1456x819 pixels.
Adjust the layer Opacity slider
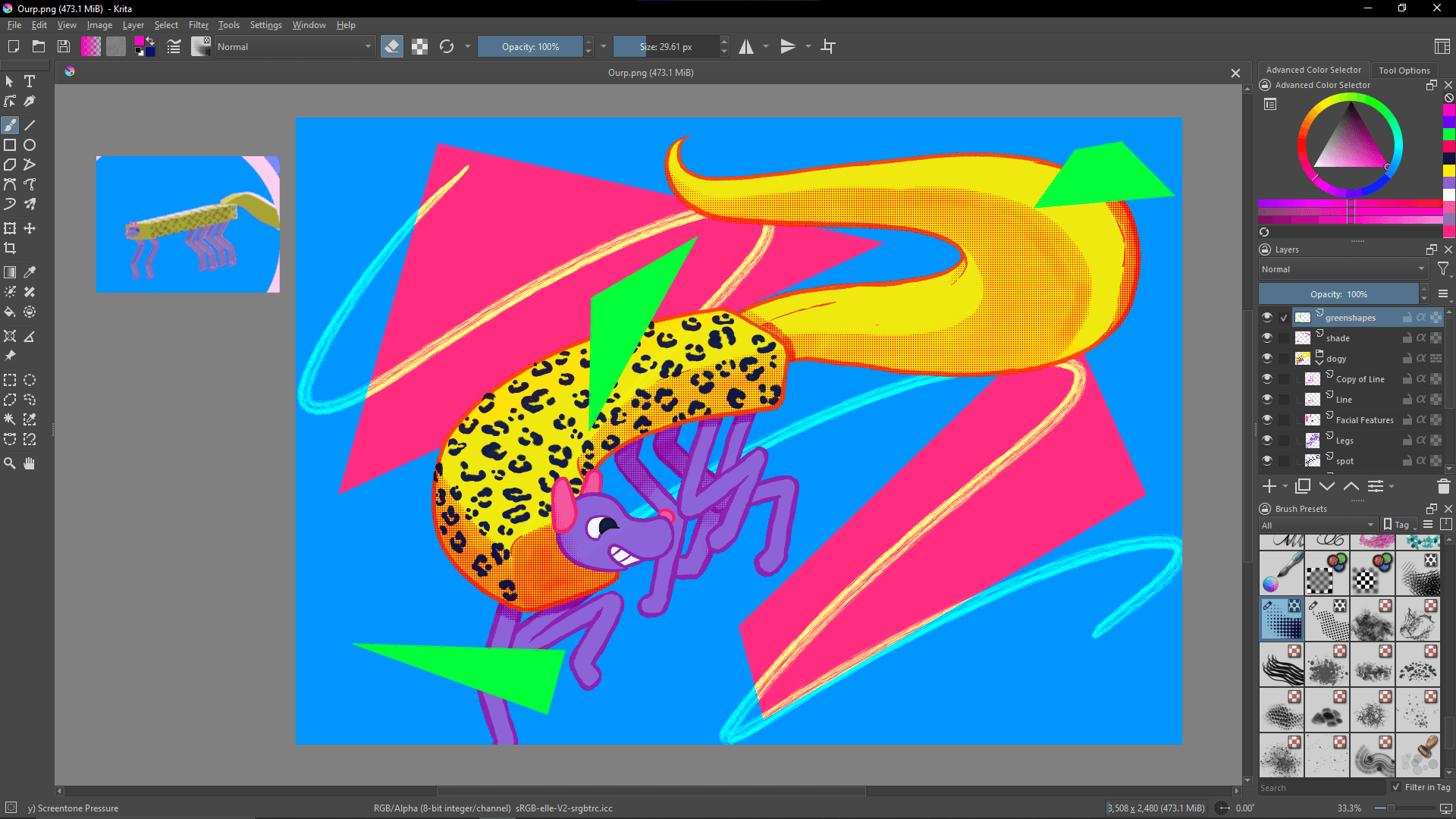click(x=1338, y=294)
